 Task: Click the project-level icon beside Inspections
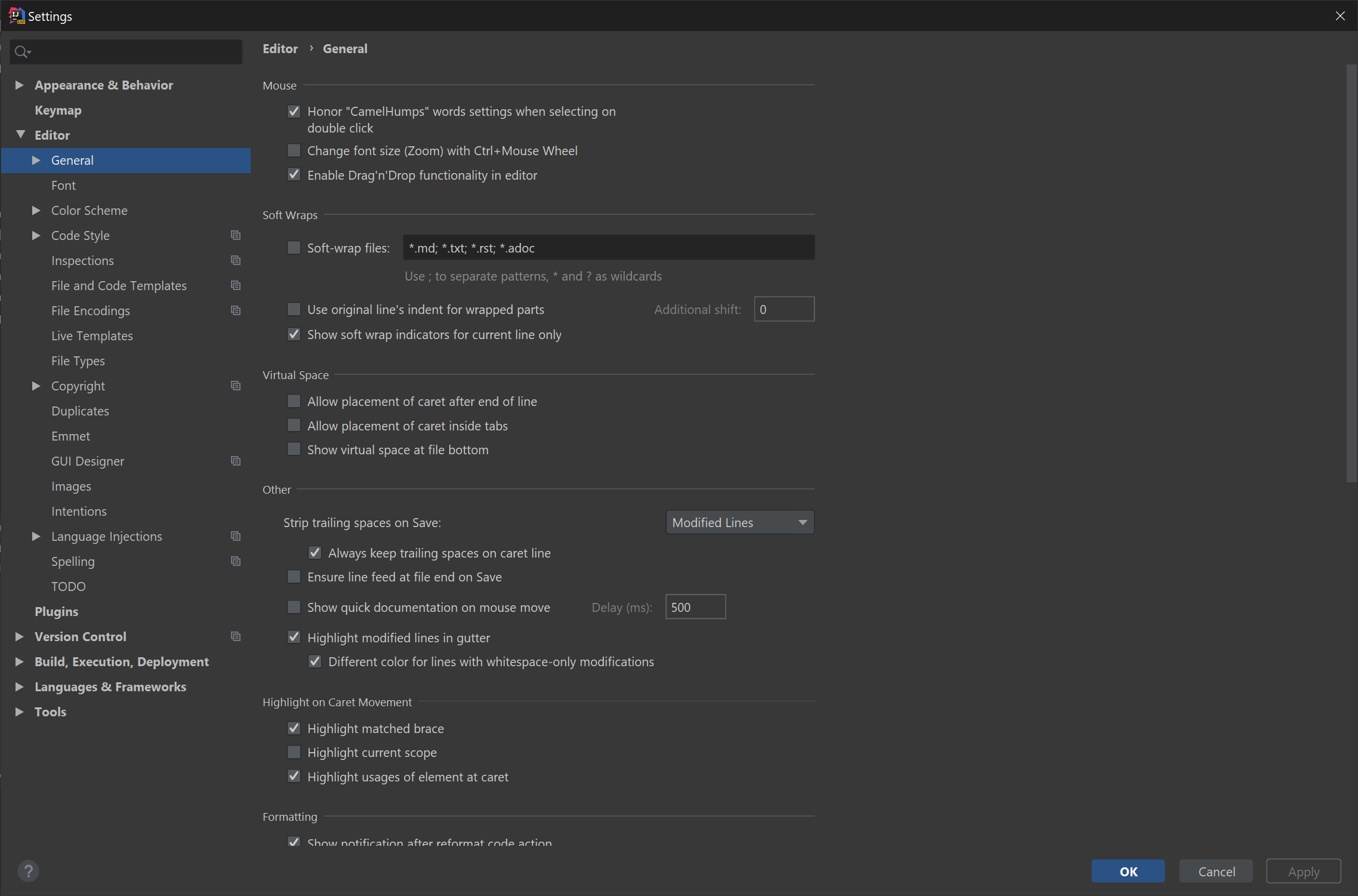[236, 260]
